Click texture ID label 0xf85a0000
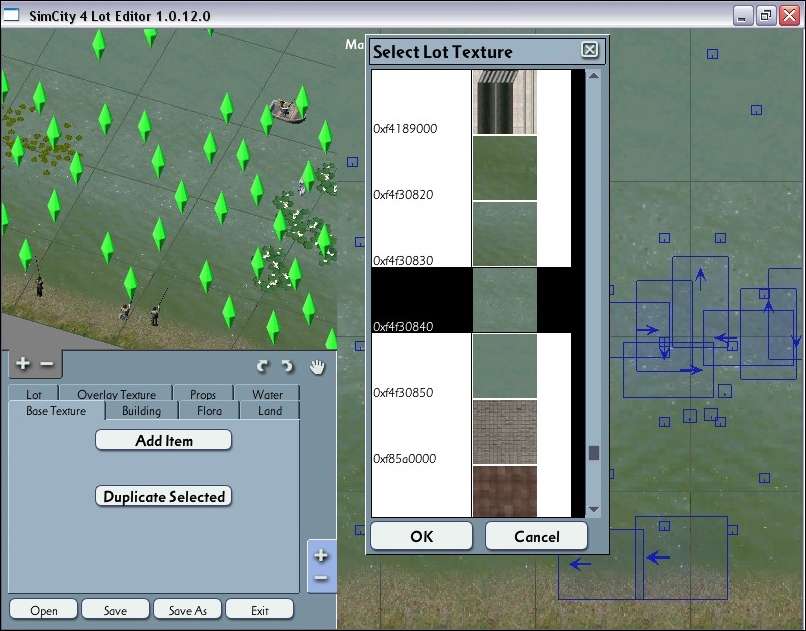The height and width of the screenshot is (631, 806). coord(405,458)
